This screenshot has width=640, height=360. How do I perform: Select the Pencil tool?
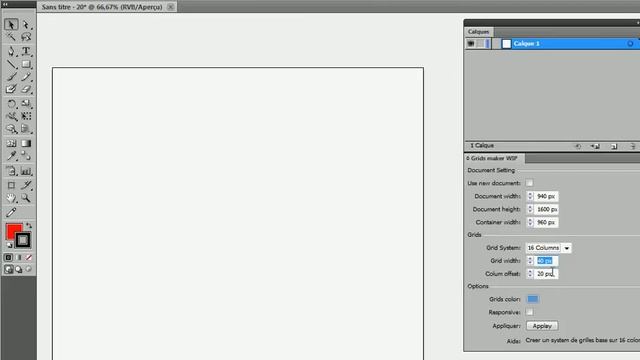(26, 77)
